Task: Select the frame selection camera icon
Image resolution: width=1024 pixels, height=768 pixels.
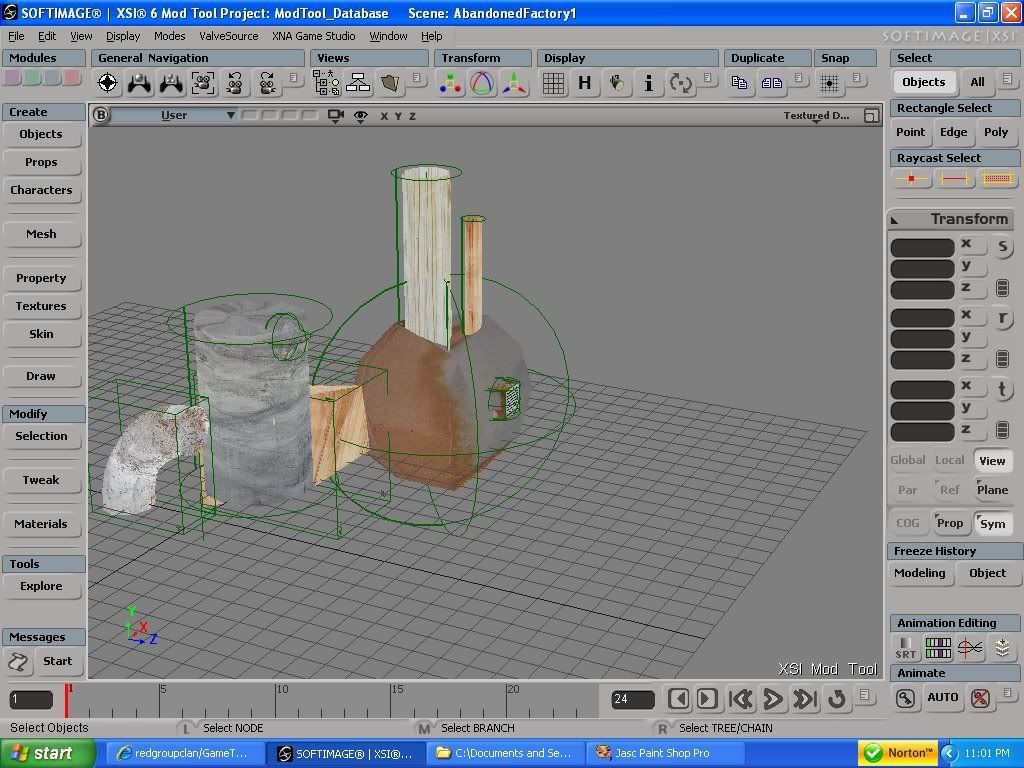Action: pos(203,83)
